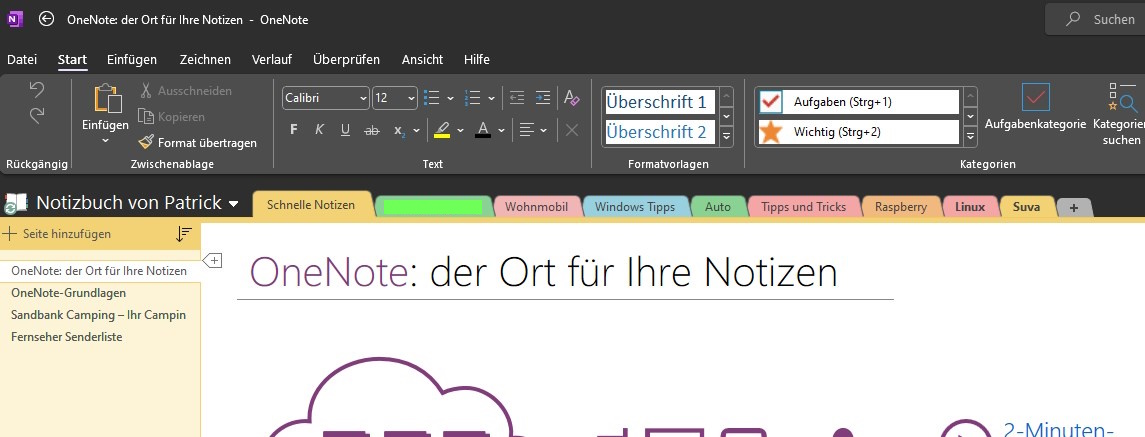Image resolution: width=1145 pixels, height=437 pixels.
Task: Click Seite hinzufügen to add page
Action: [57, 234]
